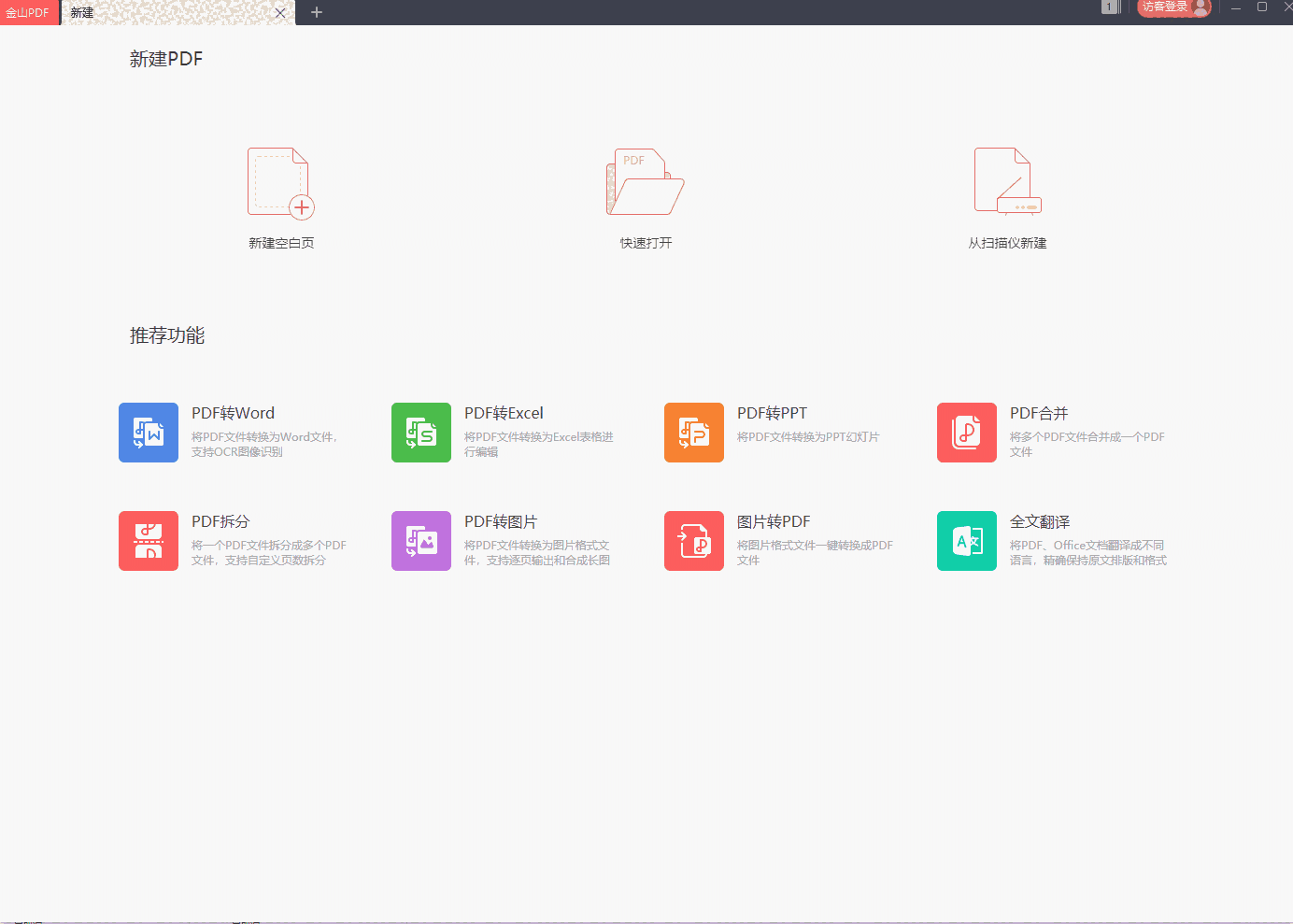The image size is (1293, 924).
Task: Close the 新建 tab
Action: pos(279,13)
